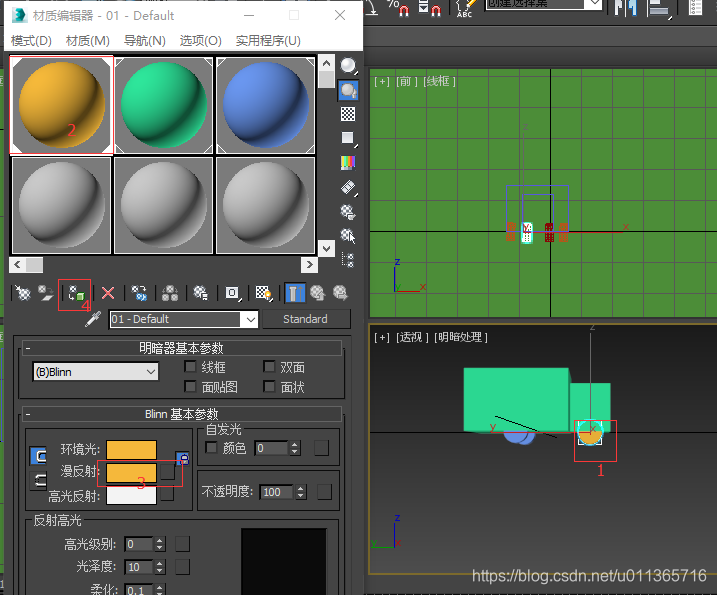
Task: Click sample slots scroll down arrow
Action: pyautogui.click(x=326, y=249)
